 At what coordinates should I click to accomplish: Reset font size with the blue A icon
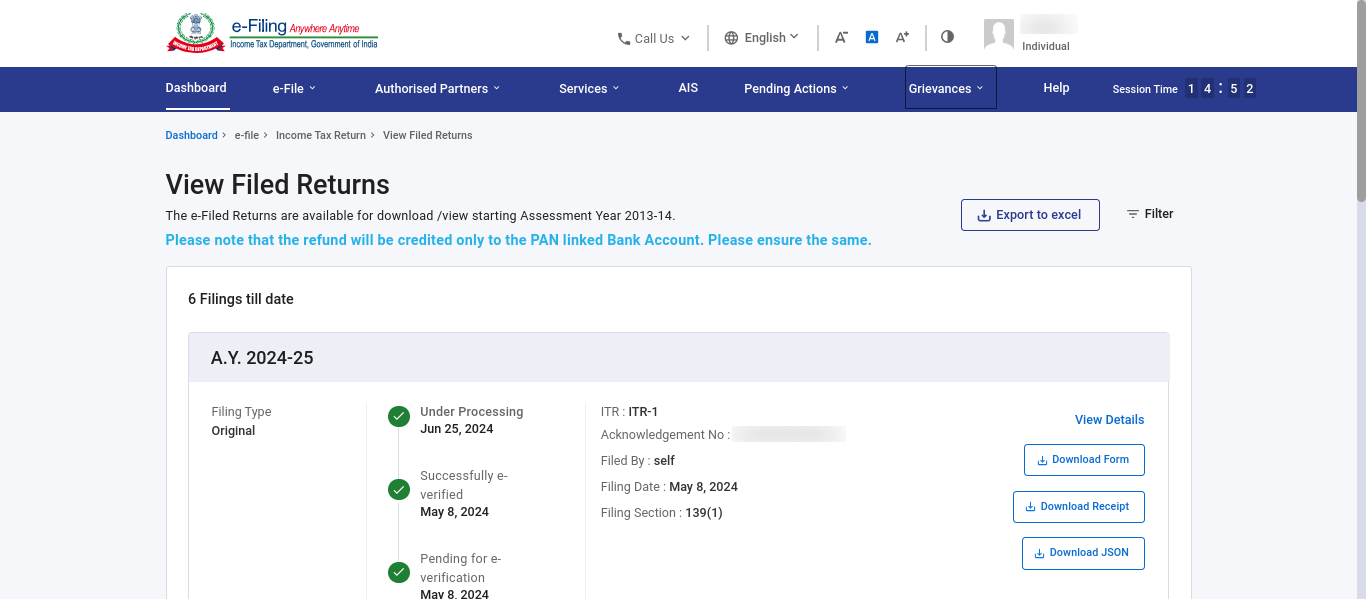(x=871, y=37)
